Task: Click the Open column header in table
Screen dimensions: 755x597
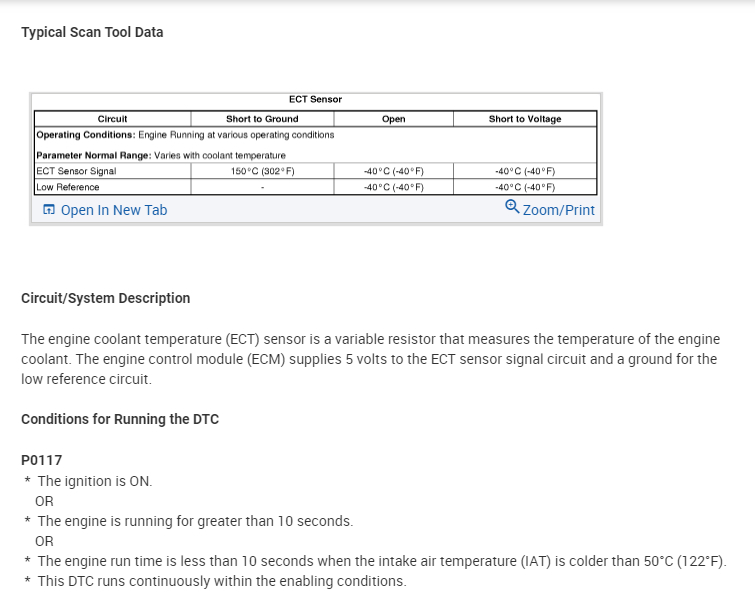Action: [x=394, y=119]
